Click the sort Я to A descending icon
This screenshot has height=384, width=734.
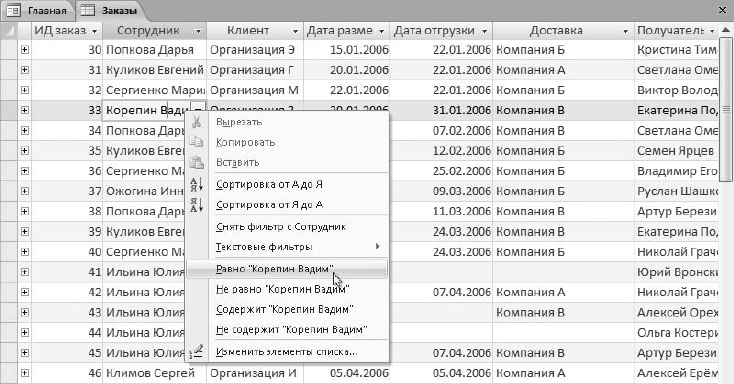(197, 205)
